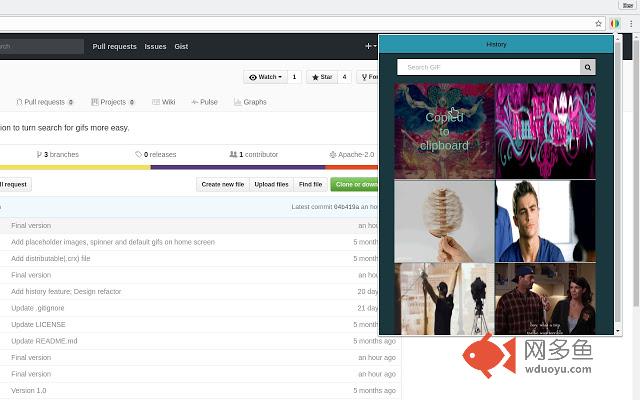This screenshot has width=640, height=400.
Task: Select the History header in popup
Action: pos(496,44)
